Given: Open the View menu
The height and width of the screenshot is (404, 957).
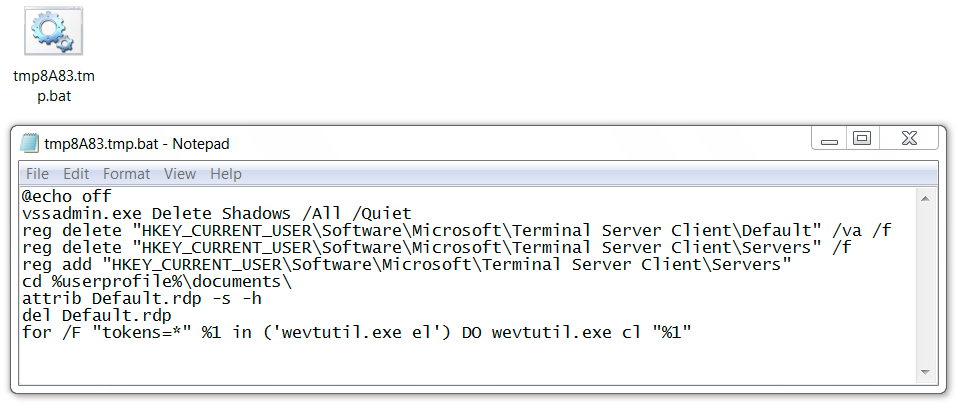Looking at the screenshot, I should [x=180, y=174].
